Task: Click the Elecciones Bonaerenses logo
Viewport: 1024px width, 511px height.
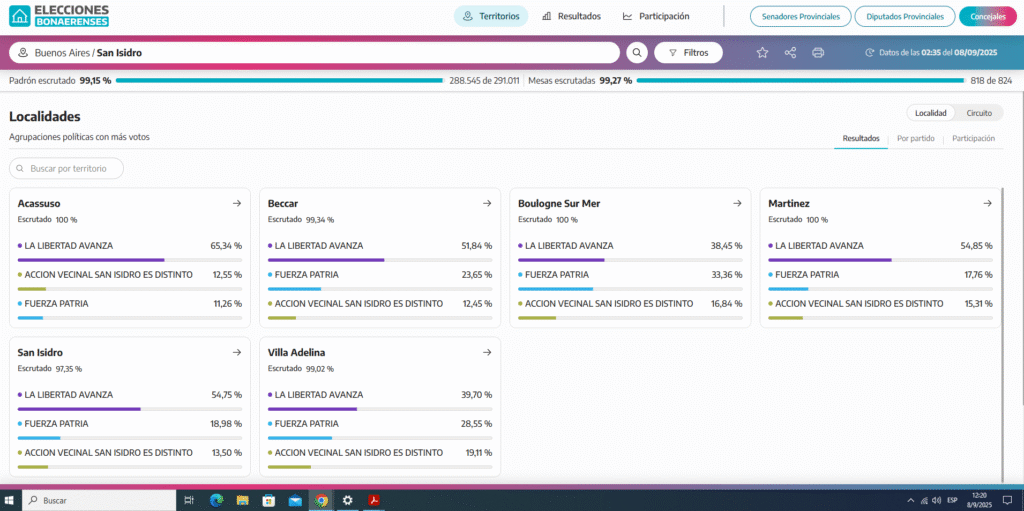Action: tap(59, 16)
